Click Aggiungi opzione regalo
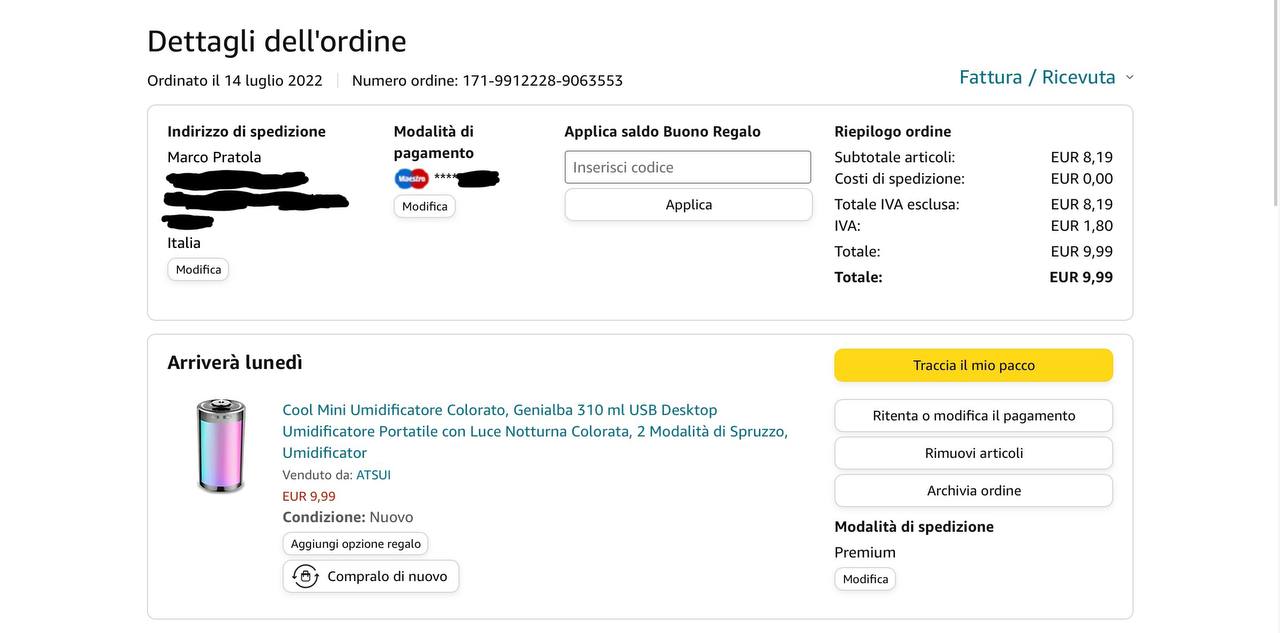Screen dimensions: 1280x633 pyautogui.click(x=355, y=544)
